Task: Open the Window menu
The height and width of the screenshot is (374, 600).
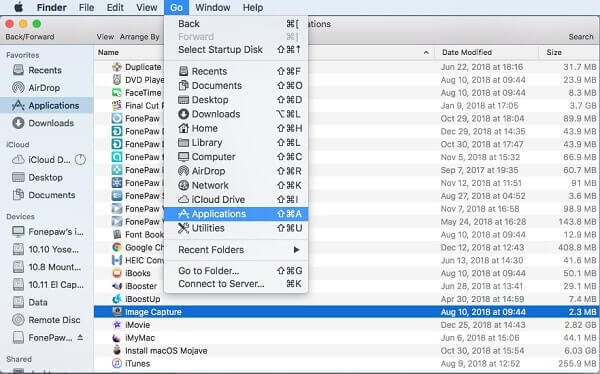Action: tap(213, 7)
